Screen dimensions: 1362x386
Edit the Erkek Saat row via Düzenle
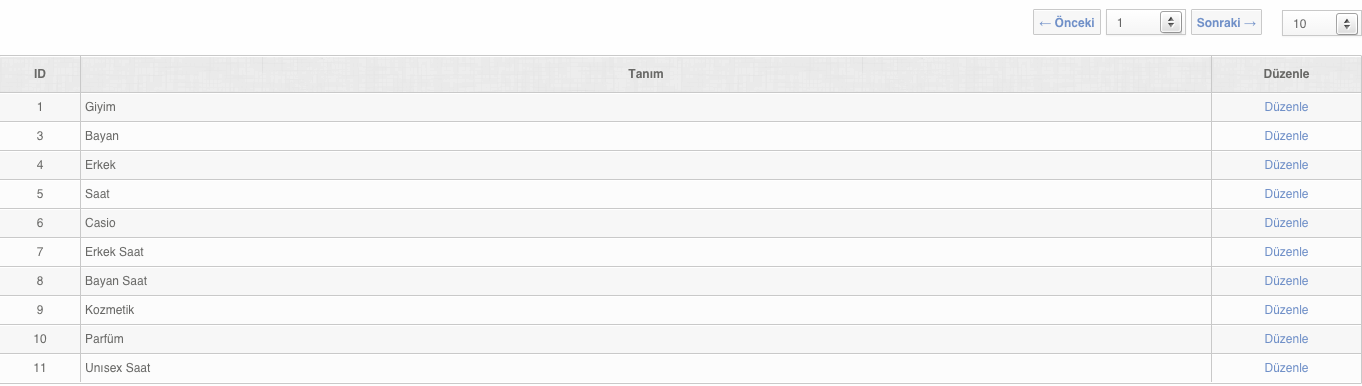[x=1286, y=252]
